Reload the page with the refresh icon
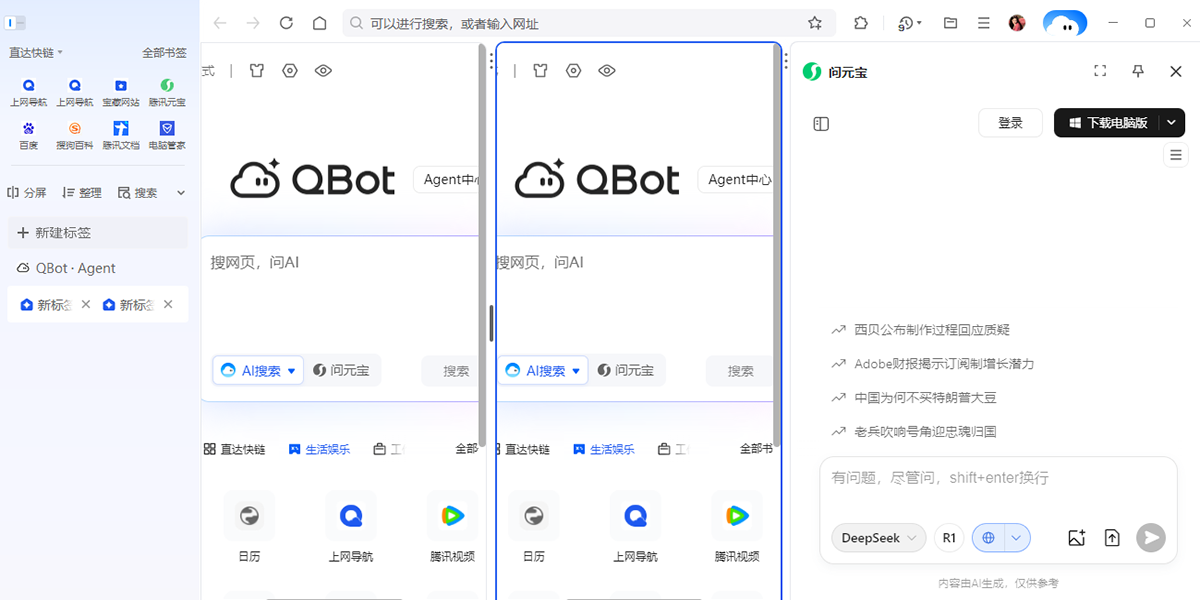 (286, 23)
